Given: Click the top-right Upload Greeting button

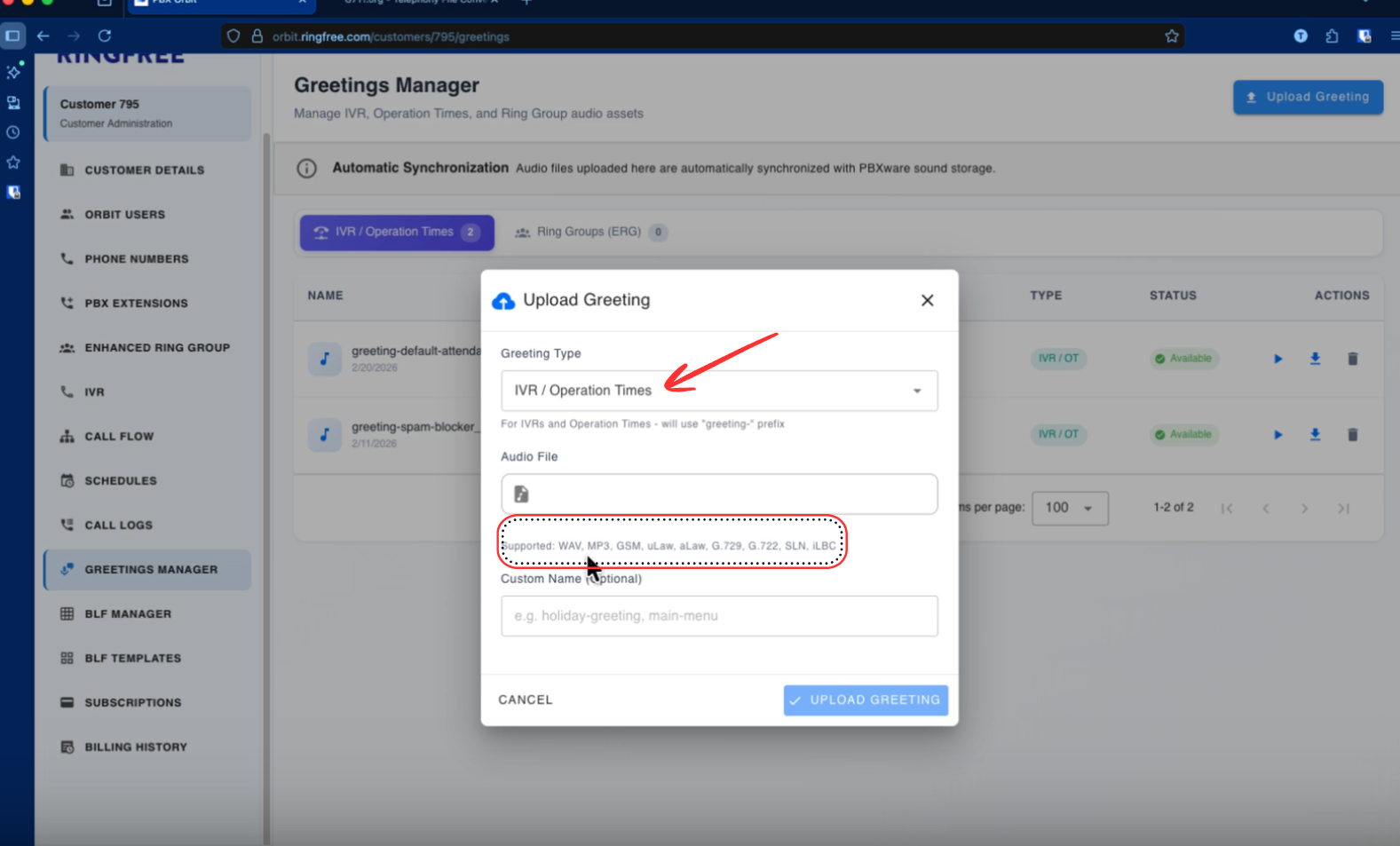Looking at the screenshot, I should (x=1307, y=98).
